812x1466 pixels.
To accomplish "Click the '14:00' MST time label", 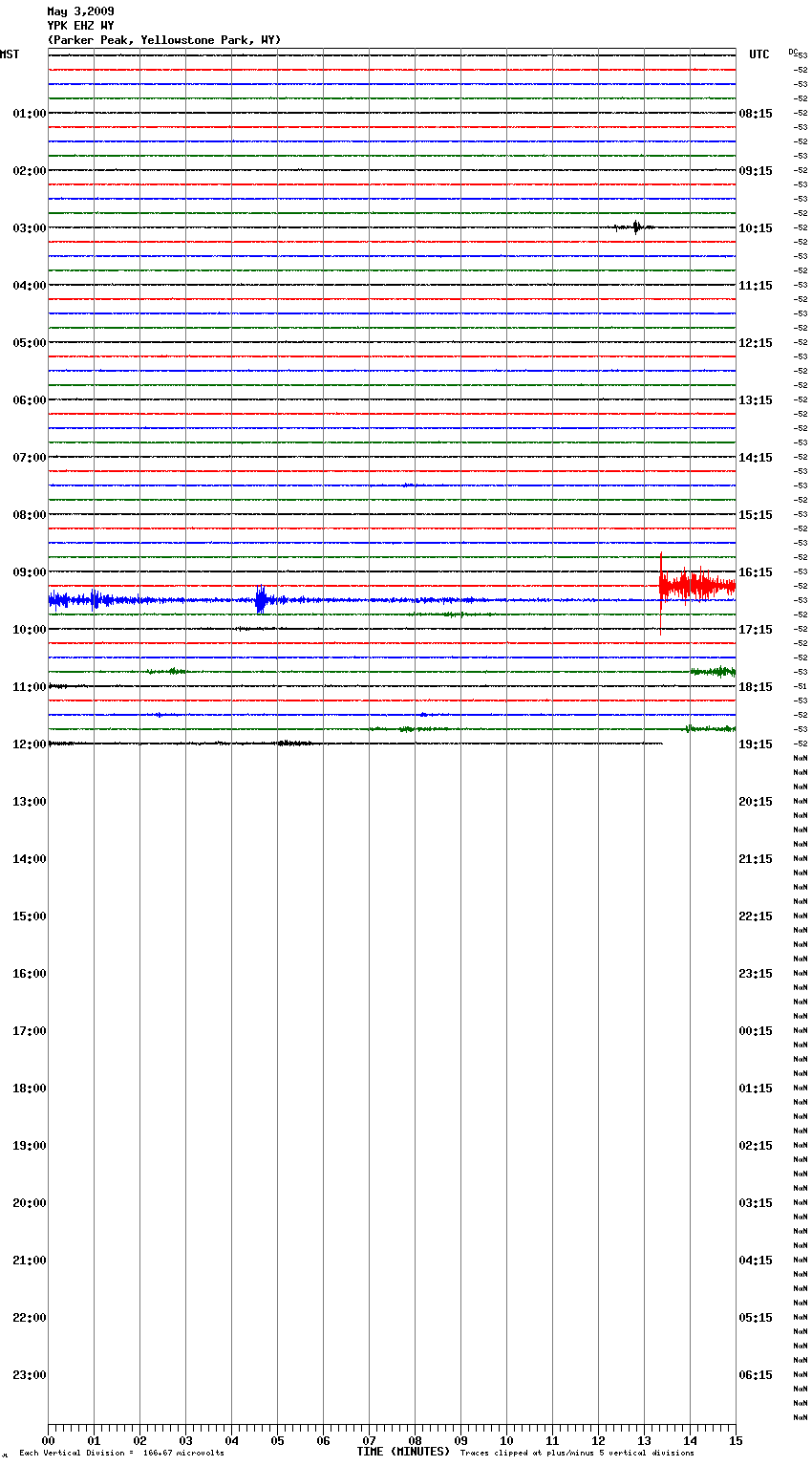I will coord(30,859).
